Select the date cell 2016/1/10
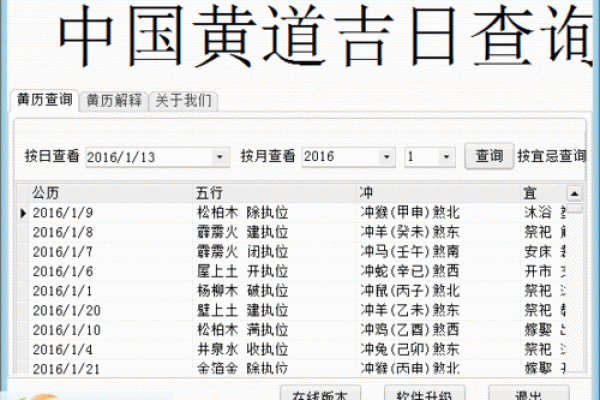Viewport: 600px width, 400px height. click(x=111, y=330)
